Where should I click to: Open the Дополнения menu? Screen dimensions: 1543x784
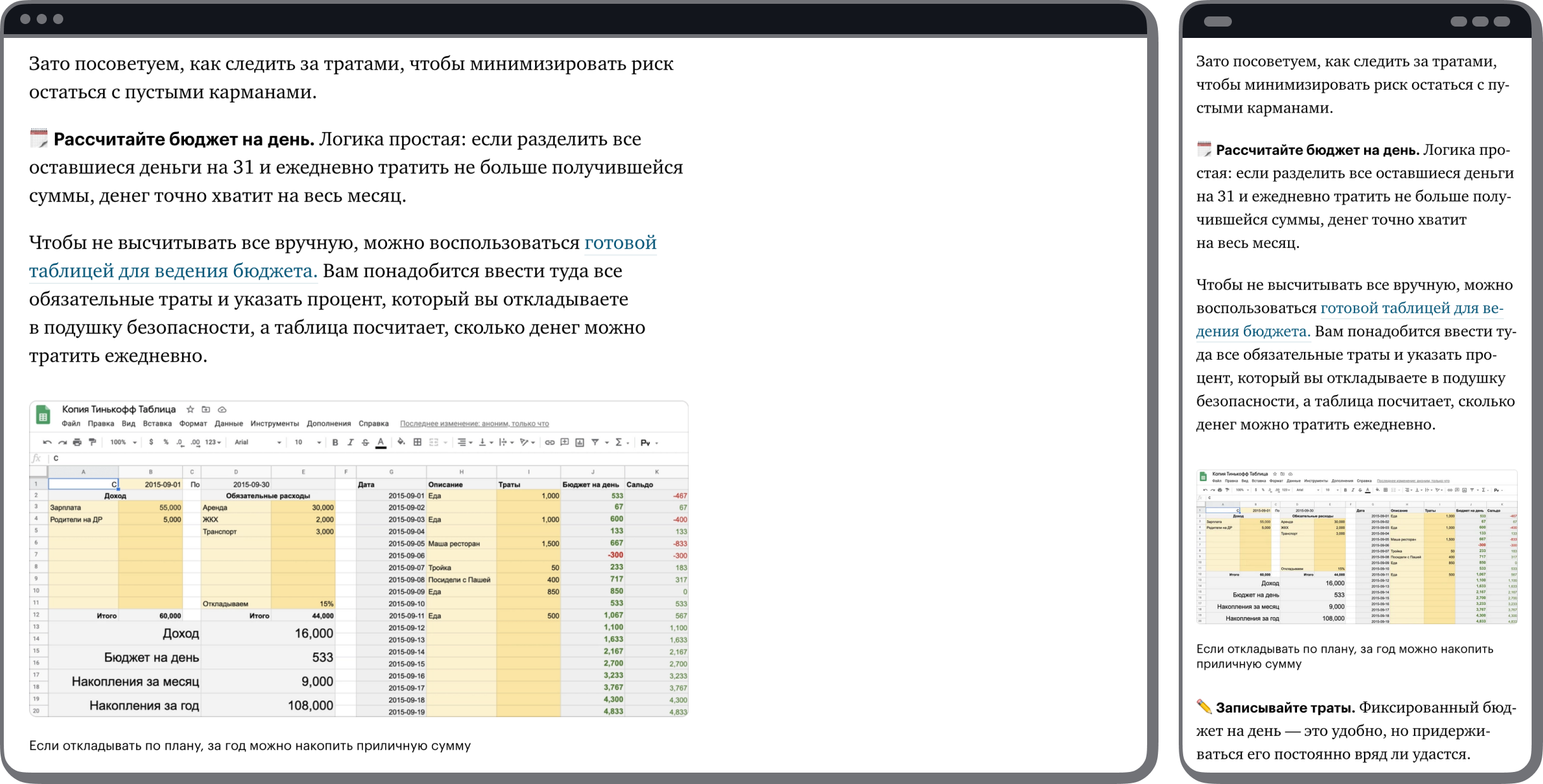pyautogui.click(x=329, y=424)
